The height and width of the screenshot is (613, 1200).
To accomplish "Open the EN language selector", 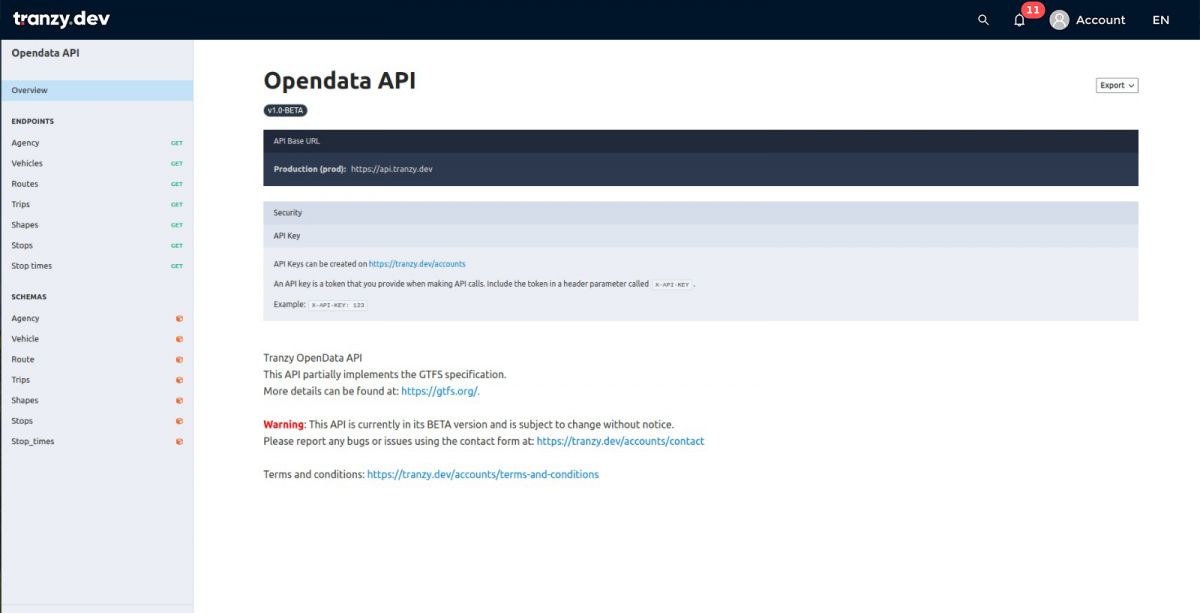I will tap(1160, 20).
